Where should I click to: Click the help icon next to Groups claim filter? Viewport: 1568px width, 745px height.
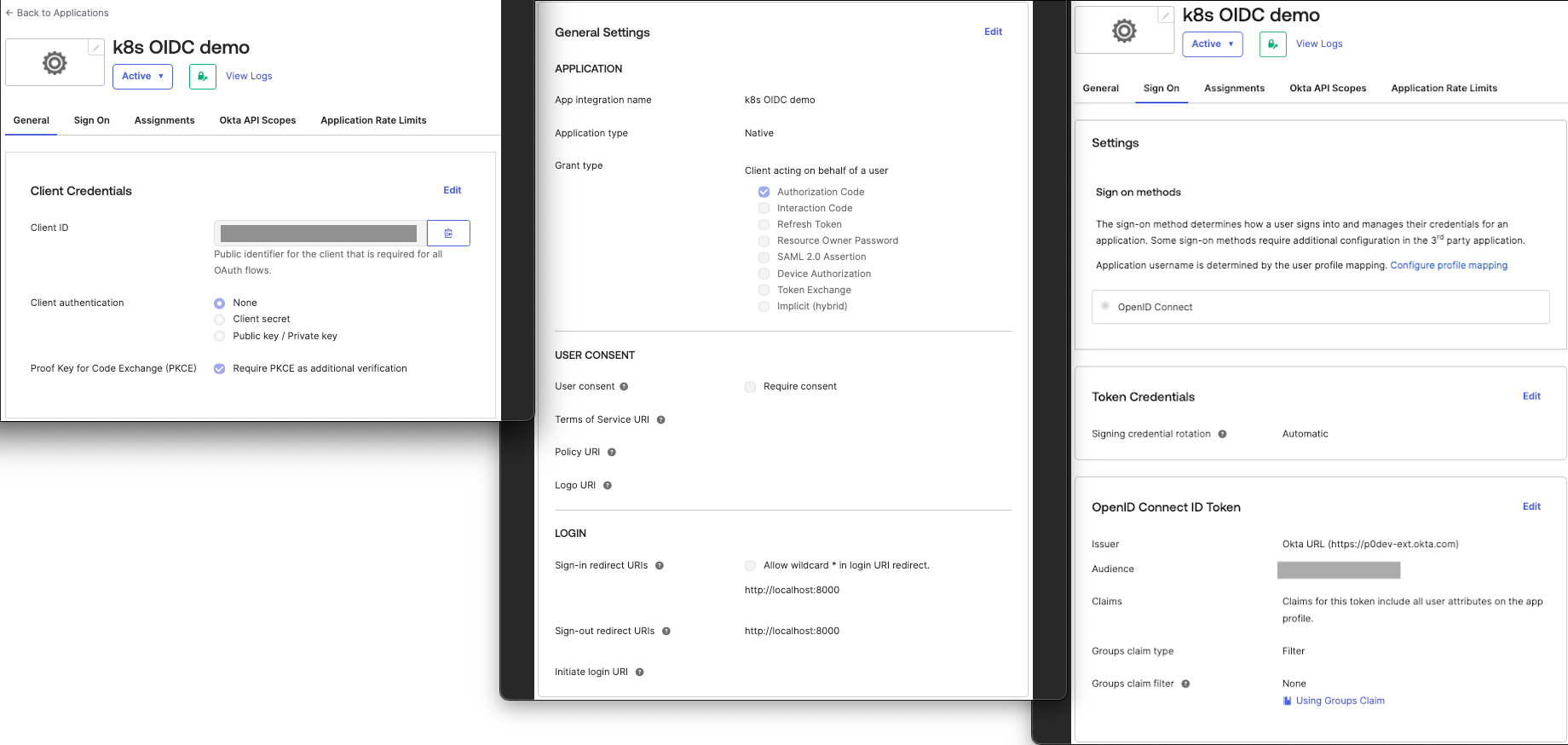[x=1185, y=684]
